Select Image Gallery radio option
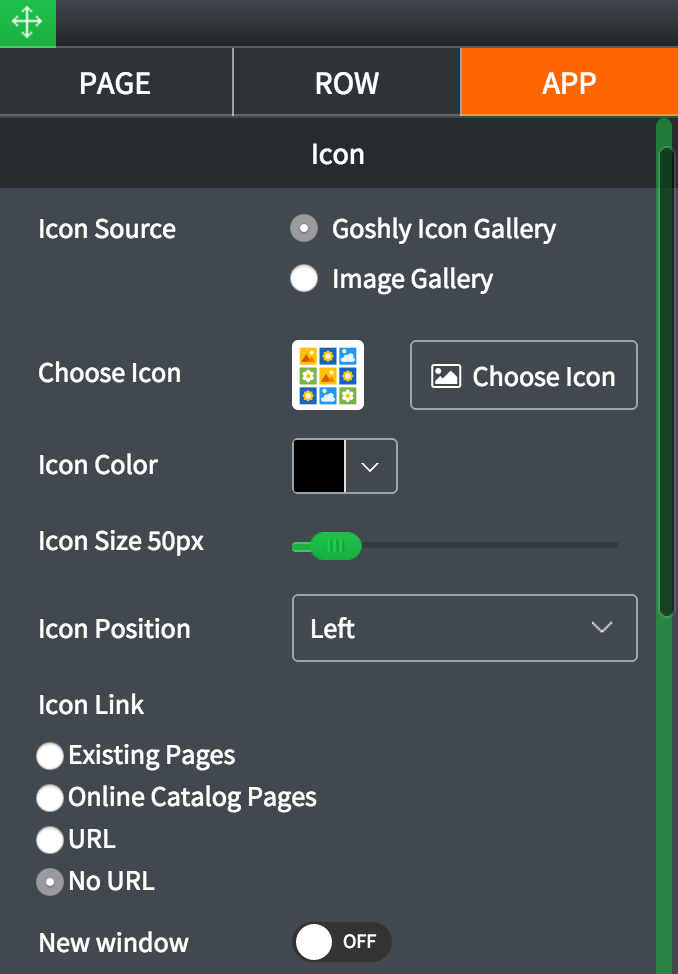The image size is (678, 974). click(x=304, y=279)
